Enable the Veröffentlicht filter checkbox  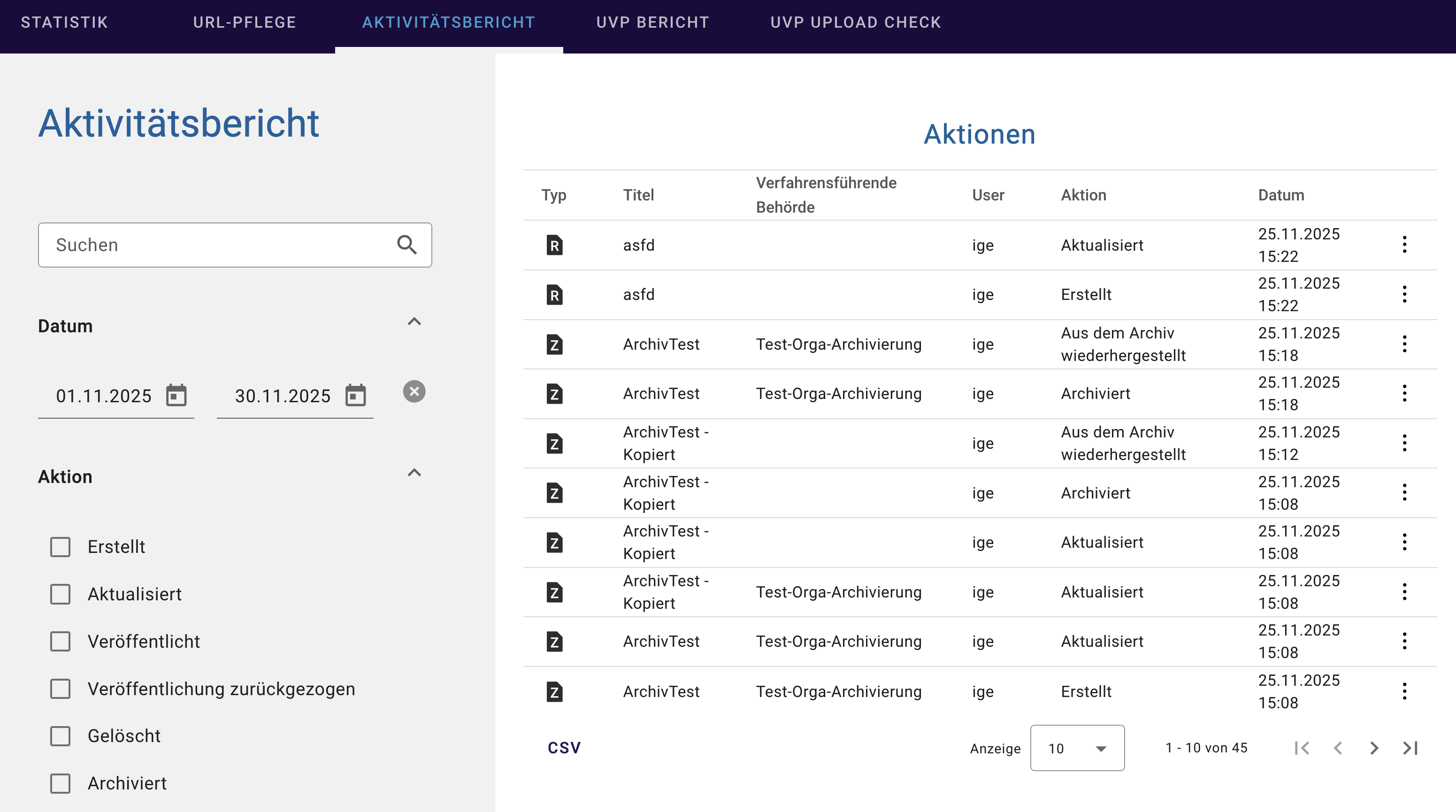[x=61, y=641]
